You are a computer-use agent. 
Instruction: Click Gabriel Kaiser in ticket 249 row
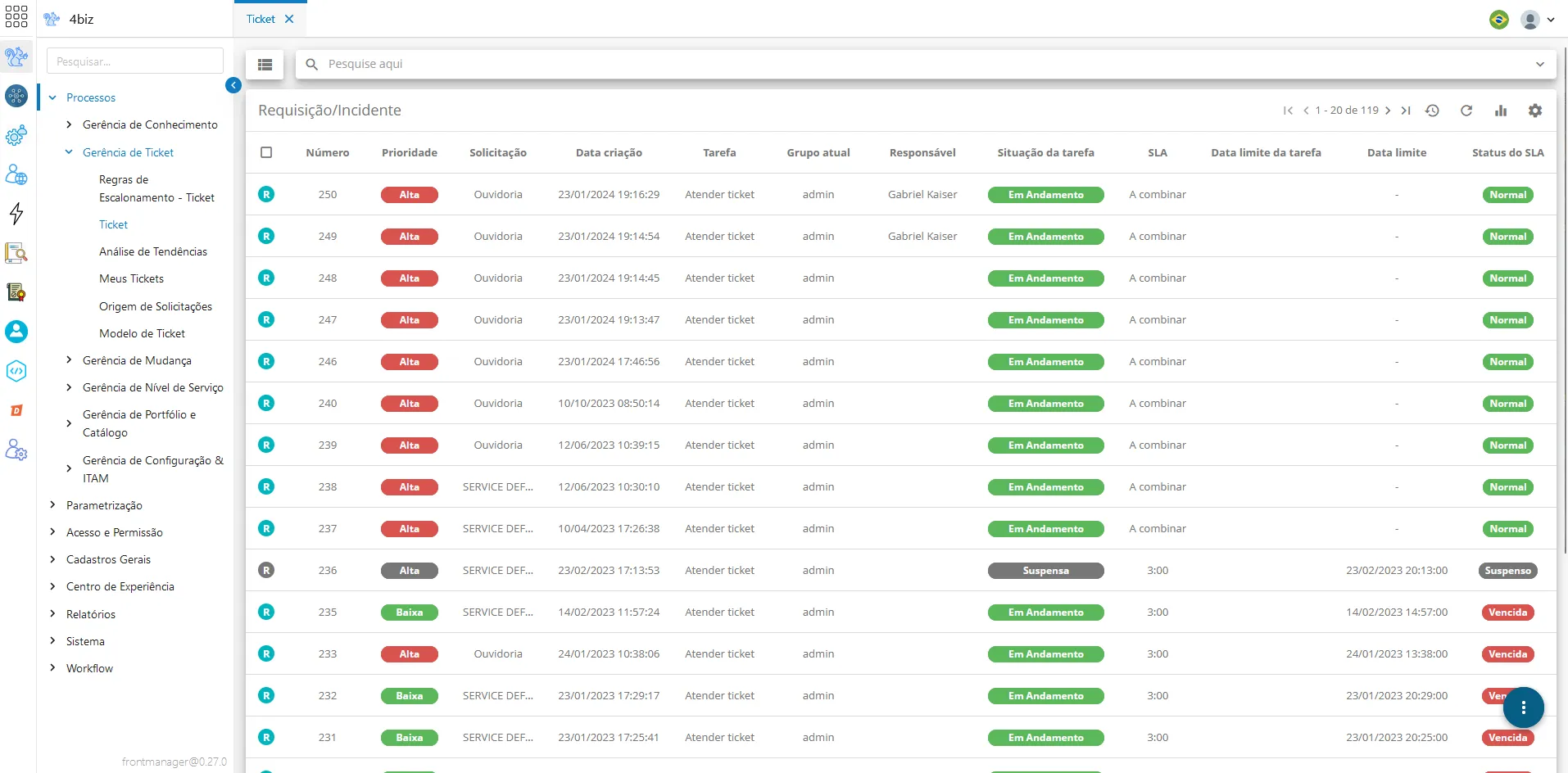coord(922,236)
